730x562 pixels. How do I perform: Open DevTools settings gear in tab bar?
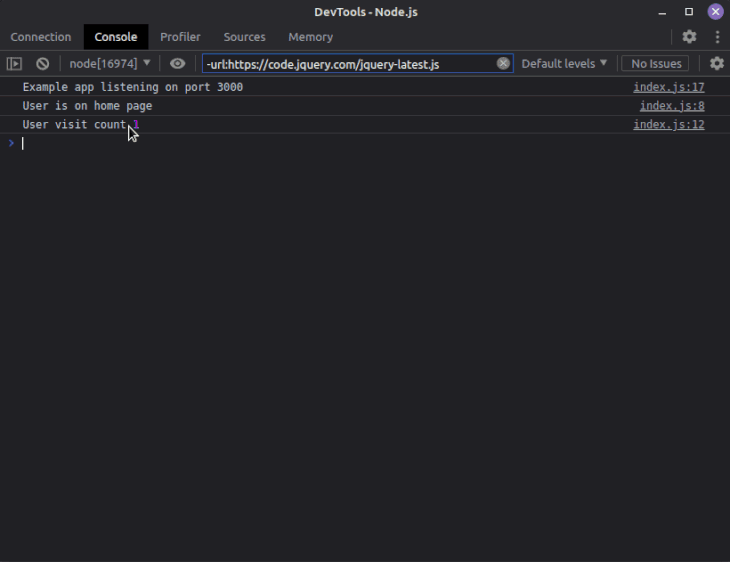click(x=689, y=37)
